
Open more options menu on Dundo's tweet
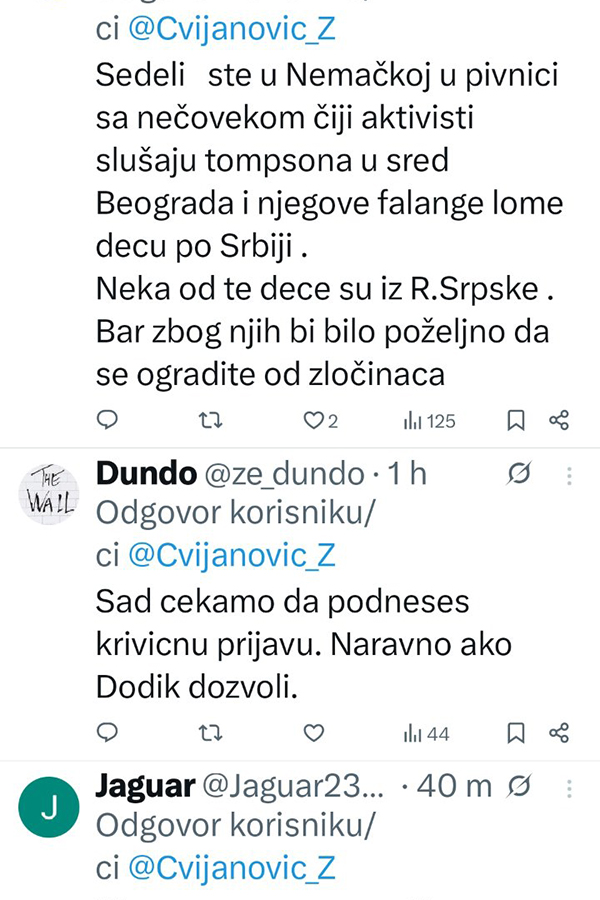click(x=569, y=474)
